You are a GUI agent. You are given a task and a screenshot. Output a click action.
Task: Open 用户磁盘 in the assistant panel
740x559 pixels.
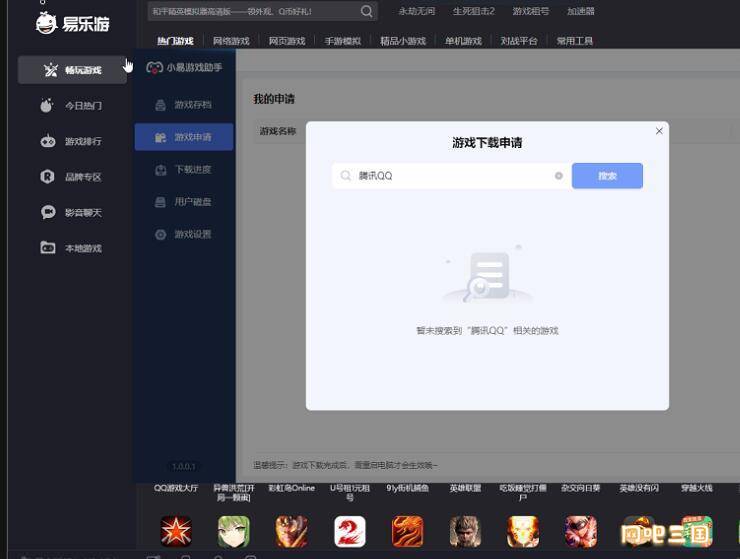[184, 202]
